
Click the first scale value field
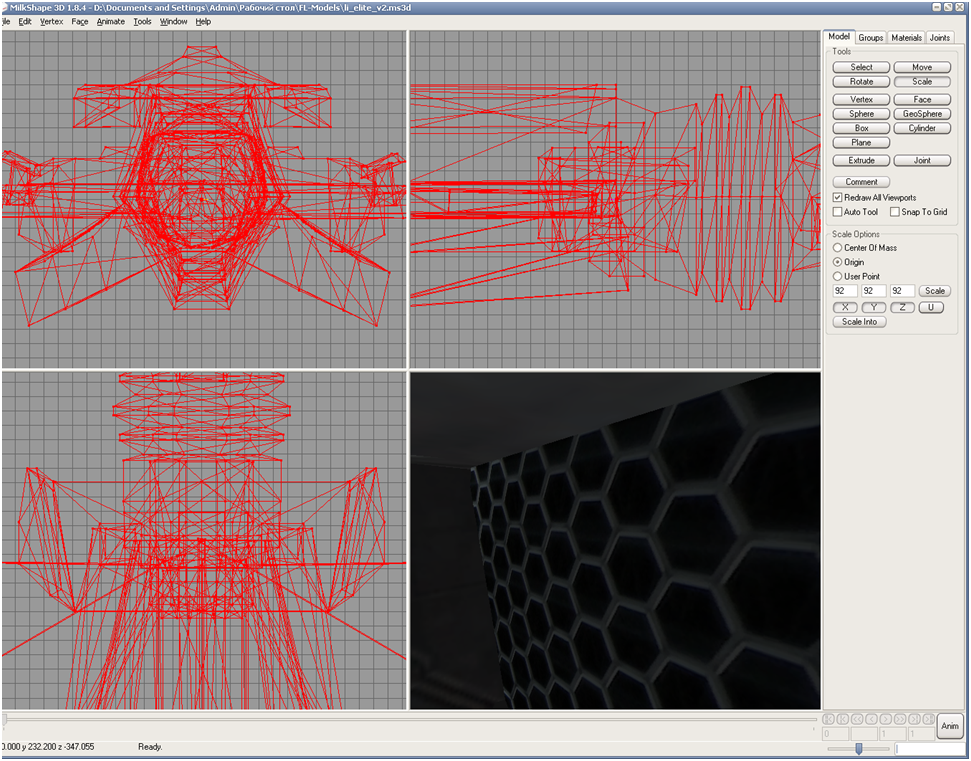tap(845, 290)
